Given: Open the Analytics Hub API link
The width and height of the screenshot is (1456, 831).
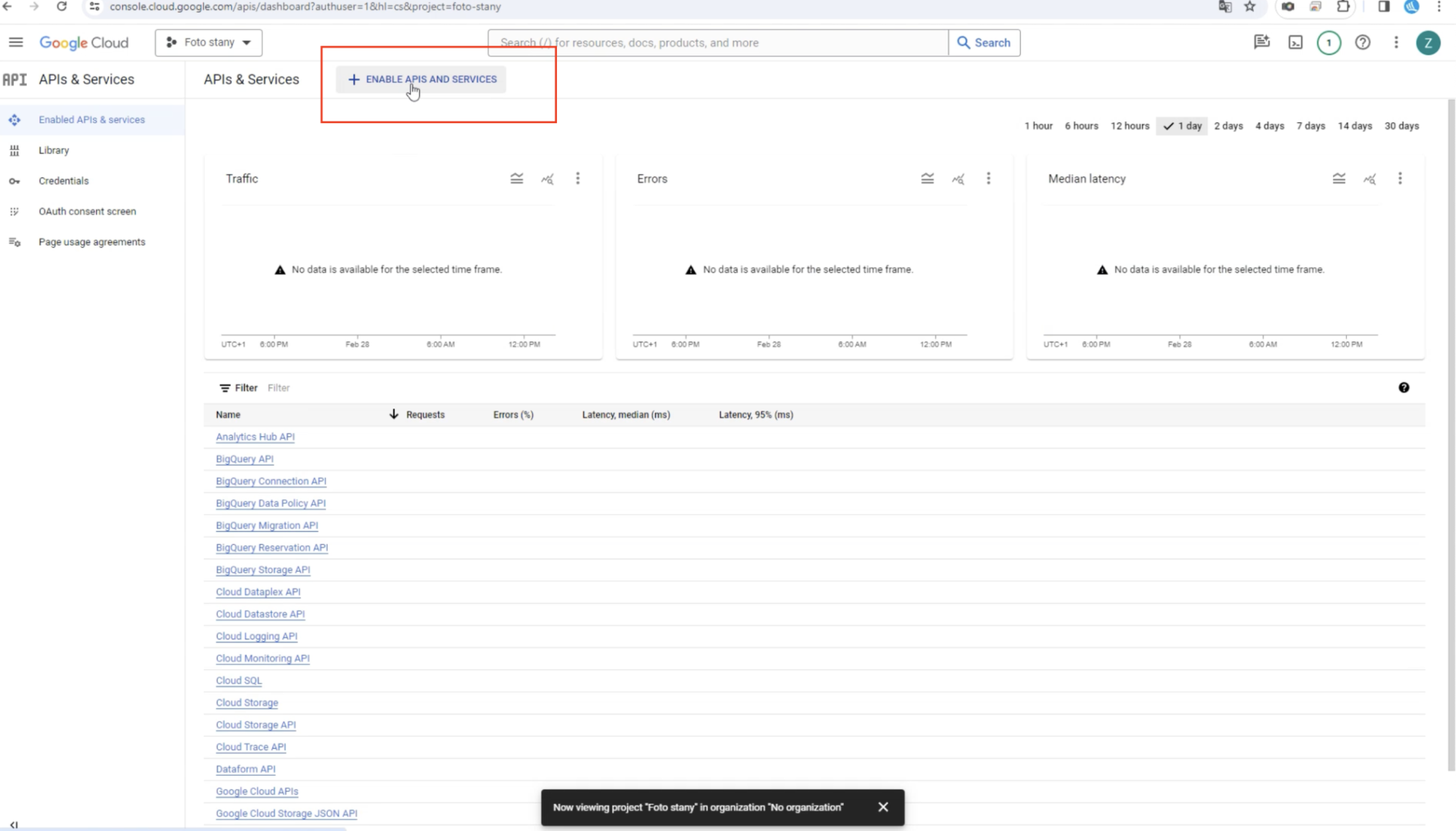Looking at the screenshot, I should (255, 437).
